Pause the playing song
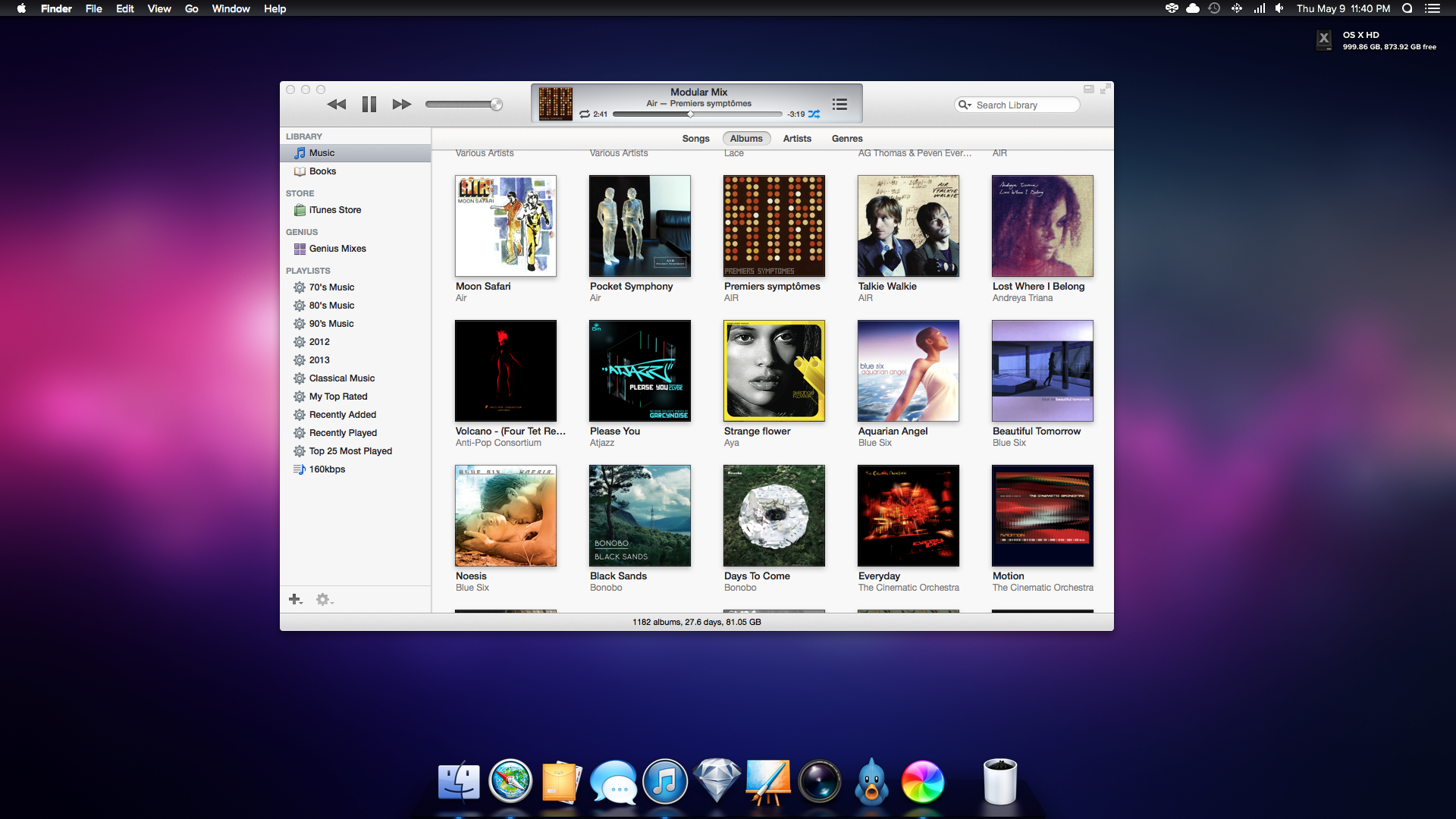Viewport: 1456px width, 819px height. 369,105
